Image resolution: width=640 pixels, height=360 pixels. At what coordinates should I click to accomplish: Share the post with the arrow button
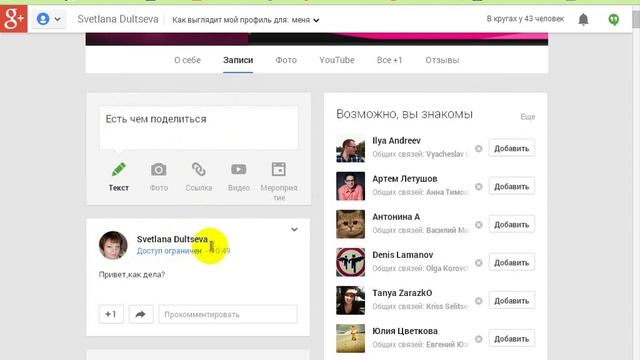click(x=141, y=314)
